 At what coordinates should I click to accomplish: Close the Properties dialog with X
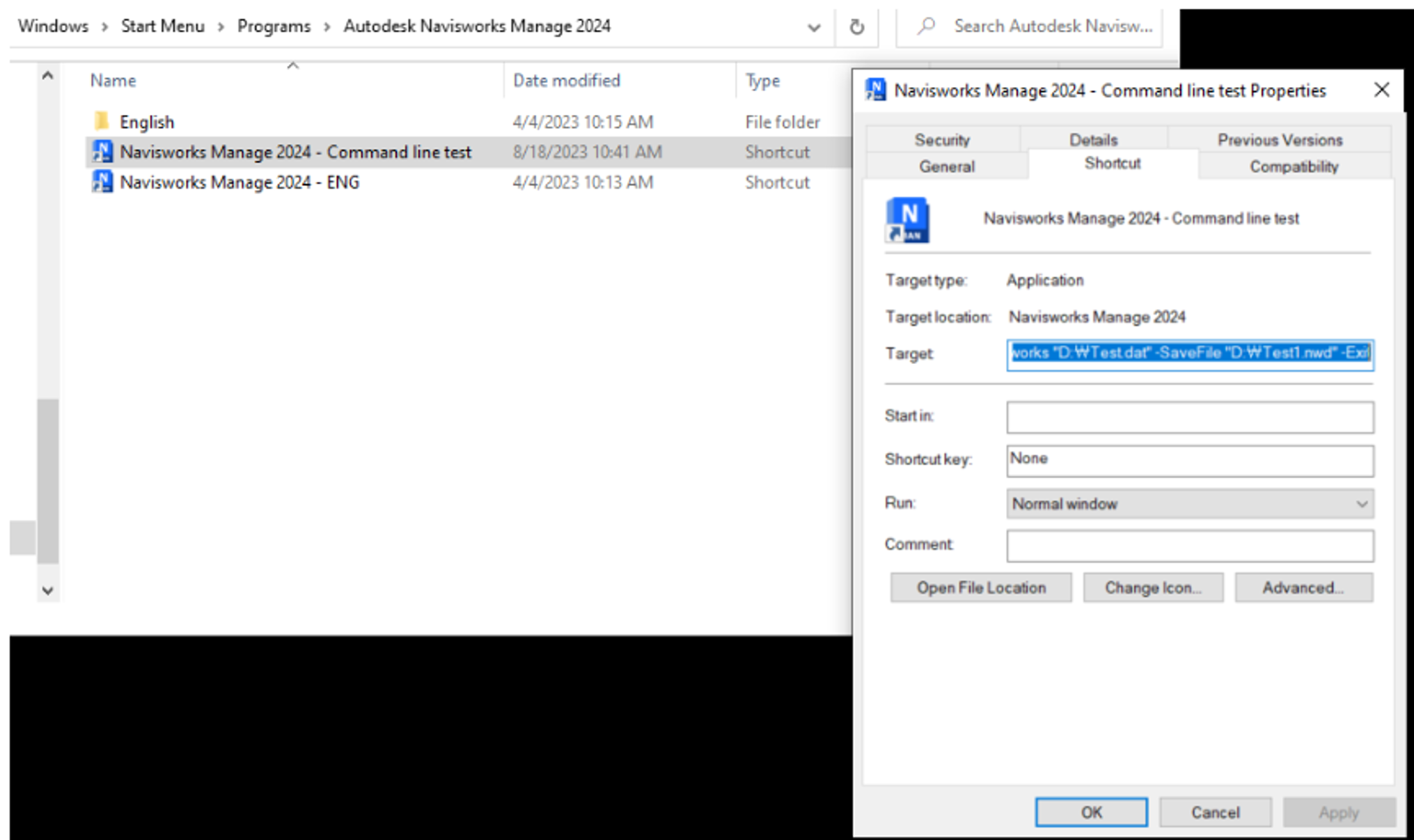pos(1381,90)
